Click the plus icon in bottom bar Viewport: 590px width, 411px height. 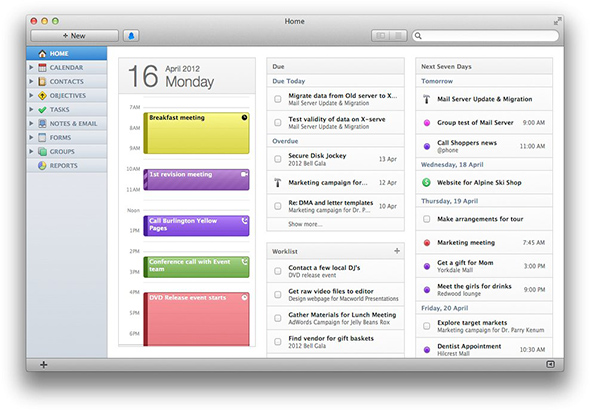(44, 364)
